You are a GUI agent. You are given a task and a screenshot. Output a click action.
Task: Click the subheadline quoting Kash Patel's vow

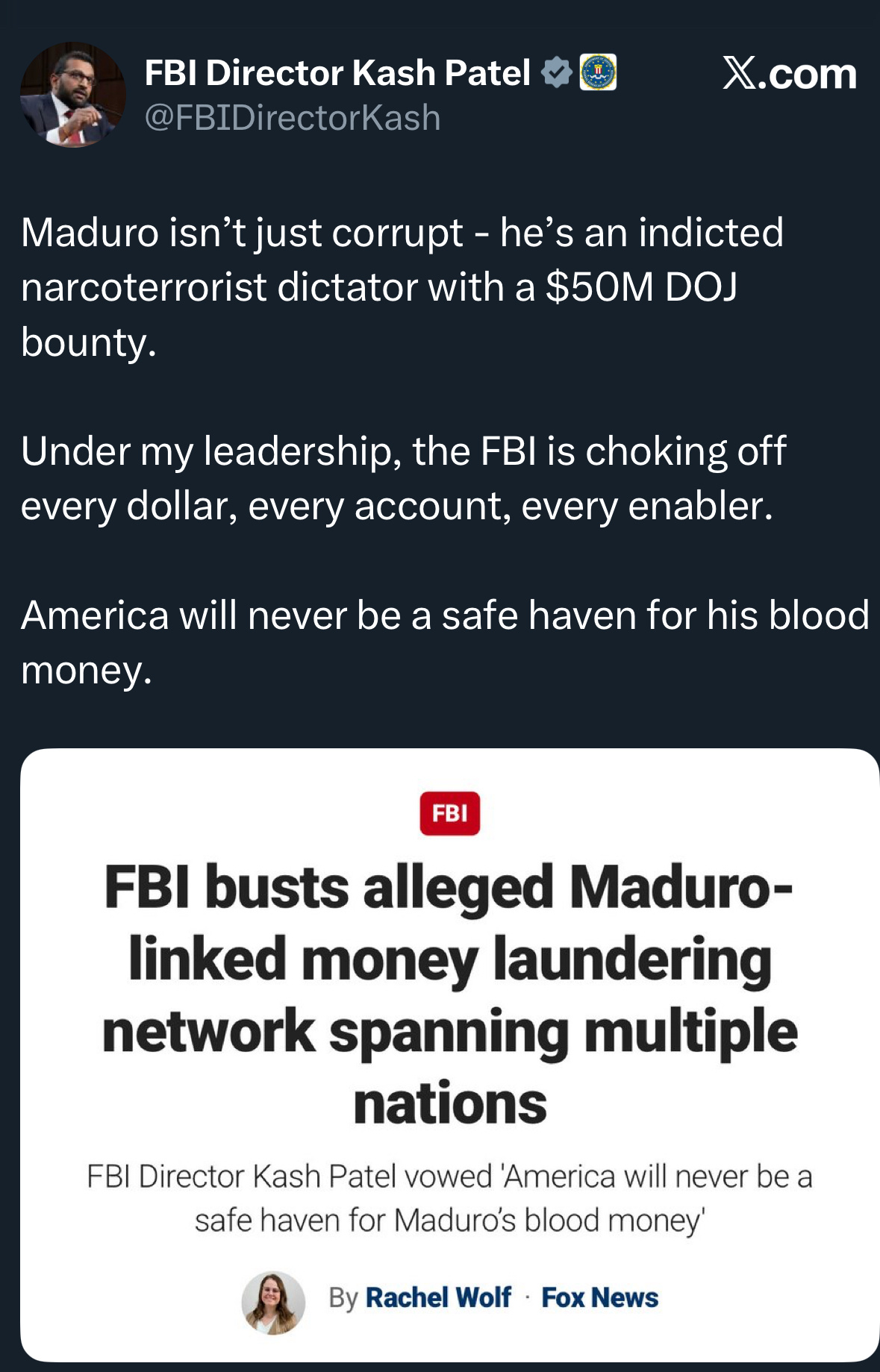[x=449, y=1198]
